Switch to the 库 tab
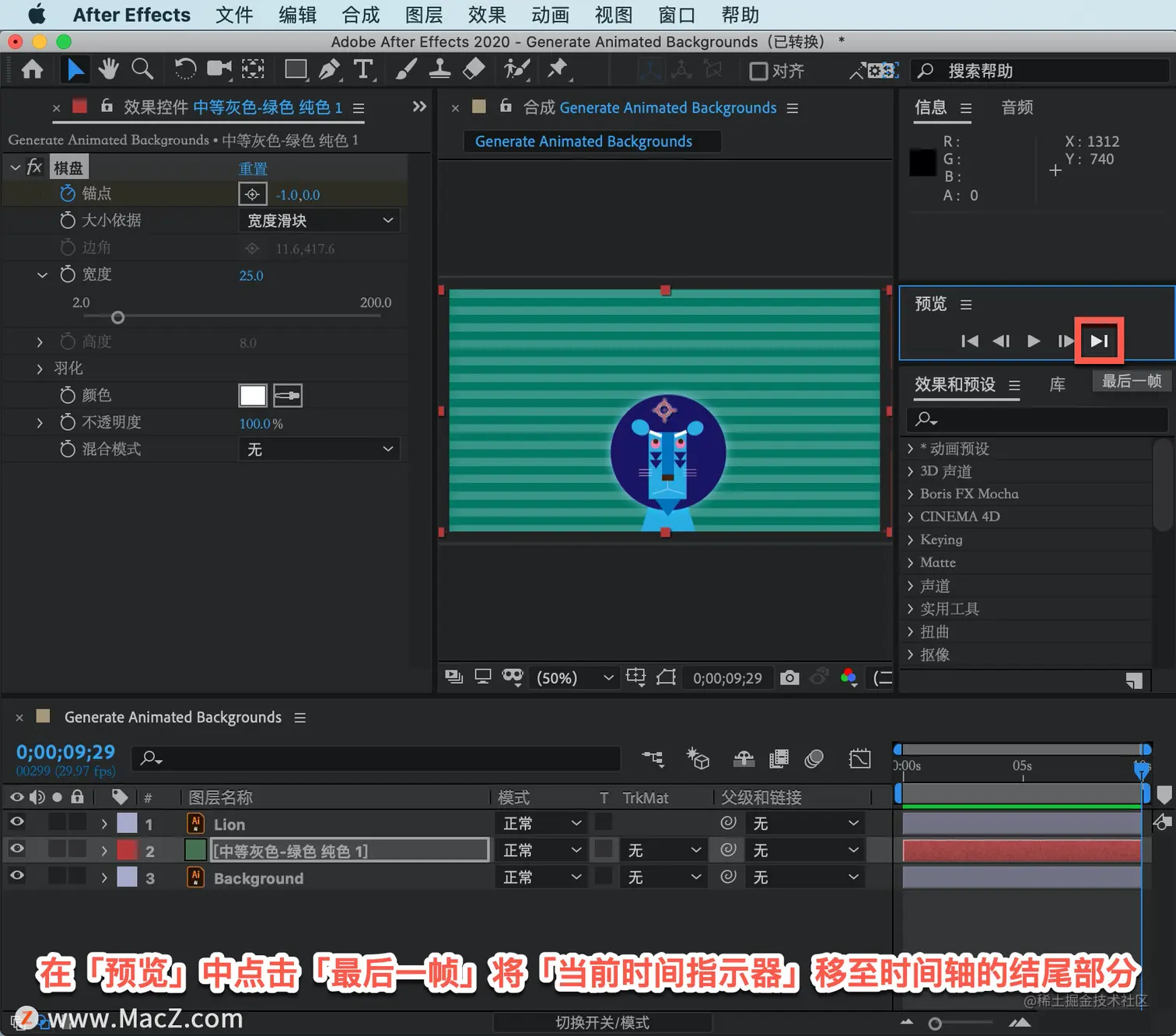Screen dimensions: 1176x1036 click(x=1058, y=384)
